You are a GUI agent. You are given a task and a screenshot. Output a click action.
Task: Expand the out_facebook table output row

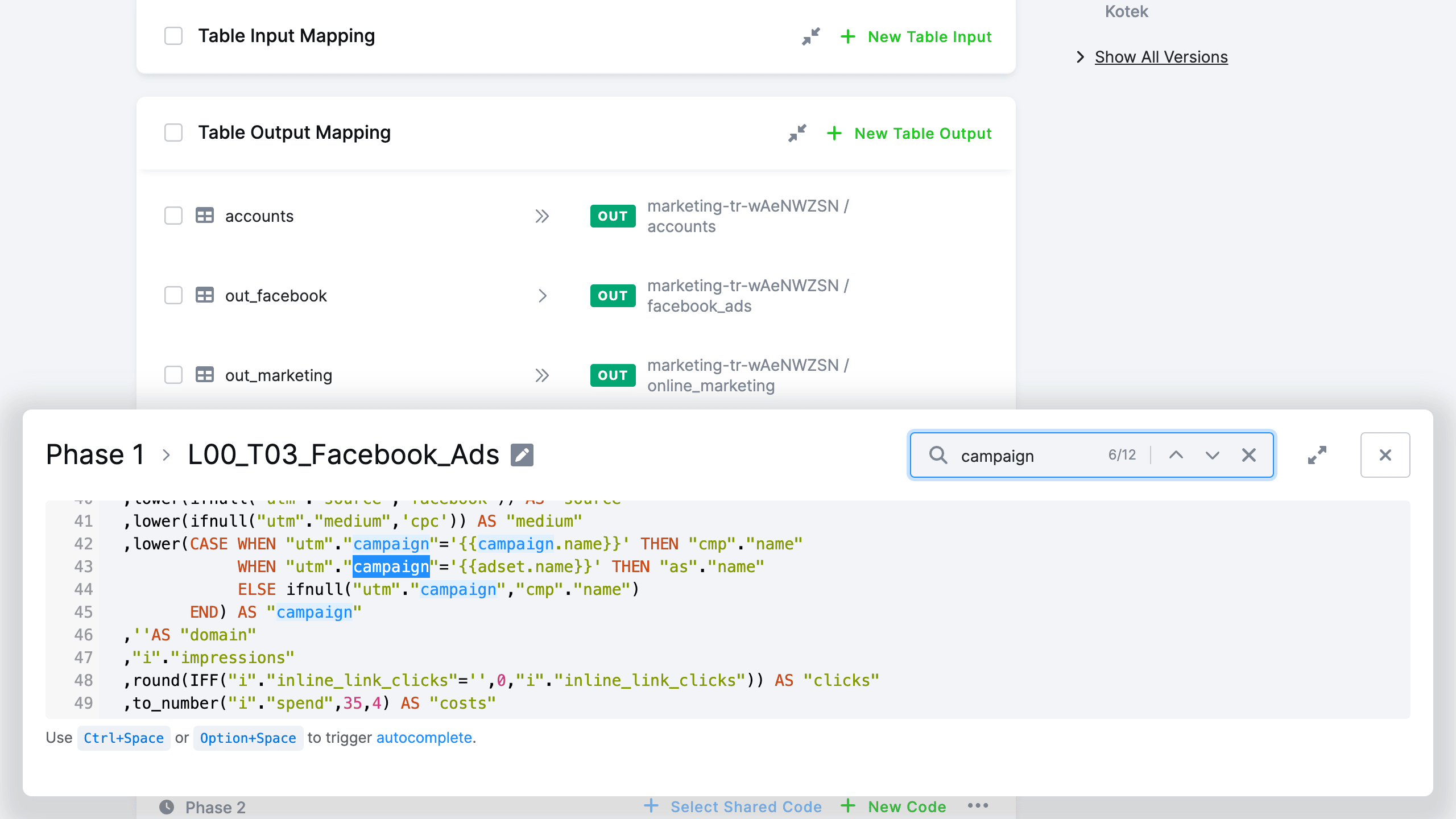(543, 295)
